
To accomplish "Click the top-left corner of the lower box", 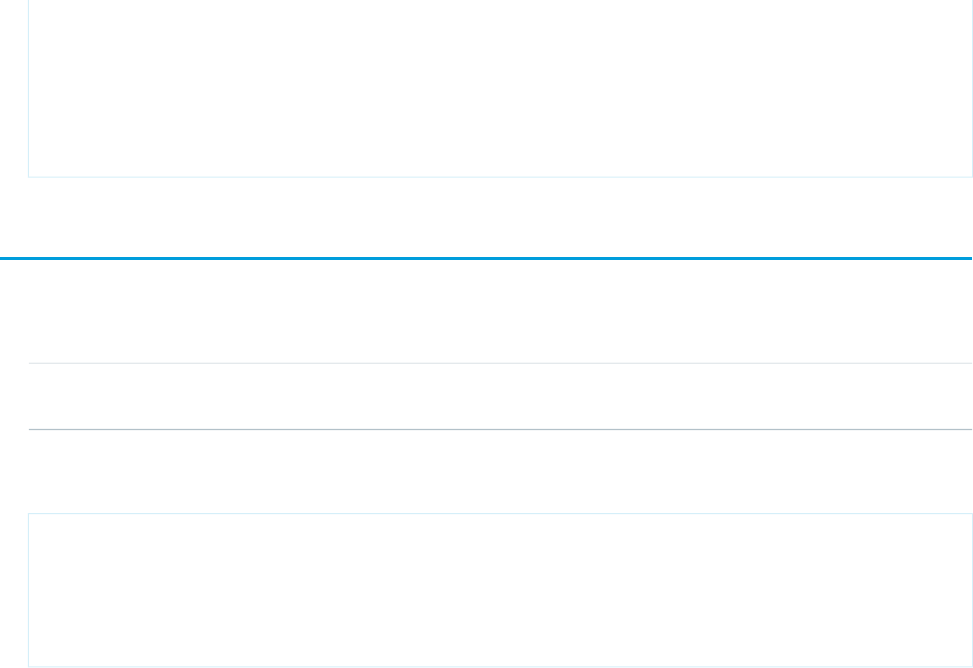I will click(28, 514).
